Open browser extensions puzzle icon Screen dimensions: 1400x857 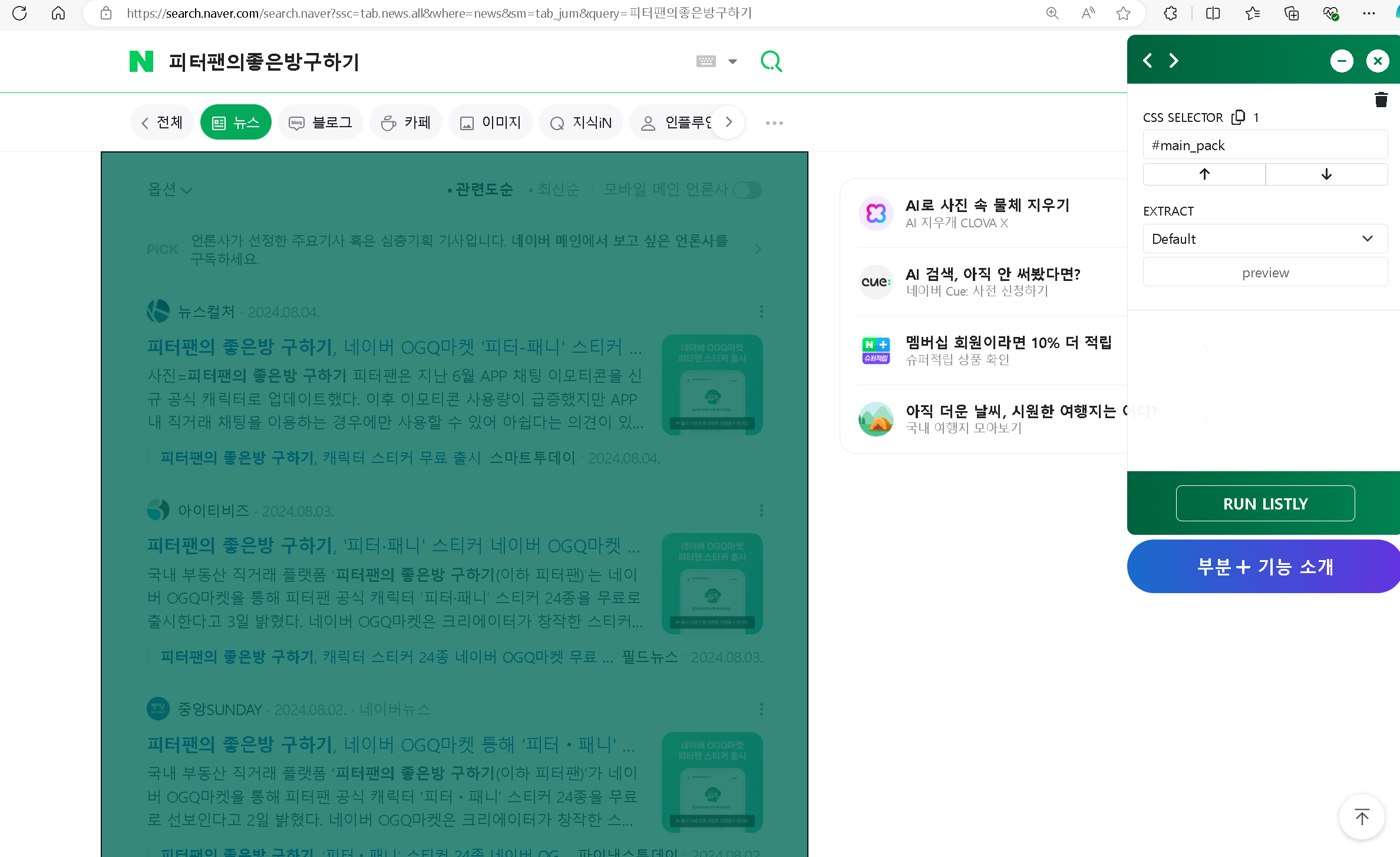click(x=1170, y=13)
